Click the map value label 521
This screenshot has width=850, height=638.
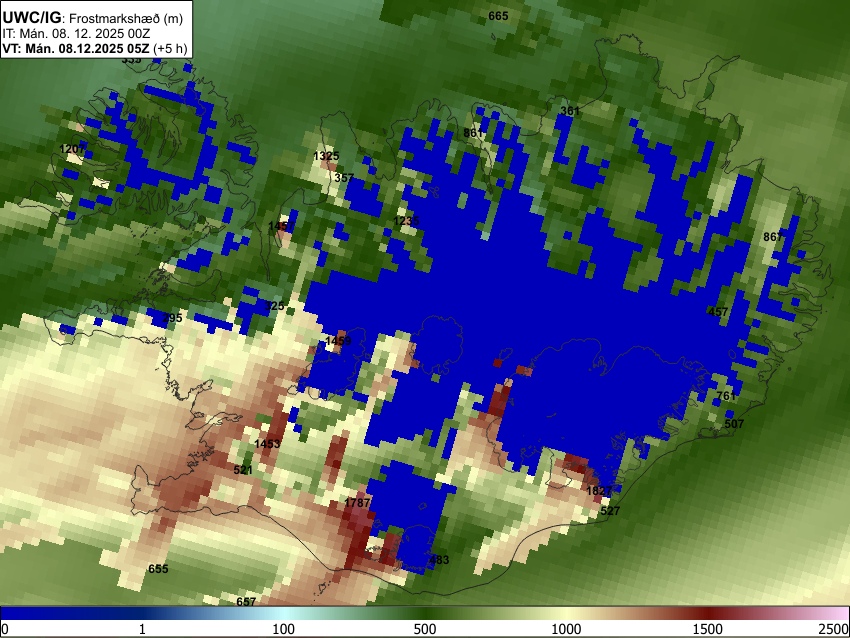[243, 469]
